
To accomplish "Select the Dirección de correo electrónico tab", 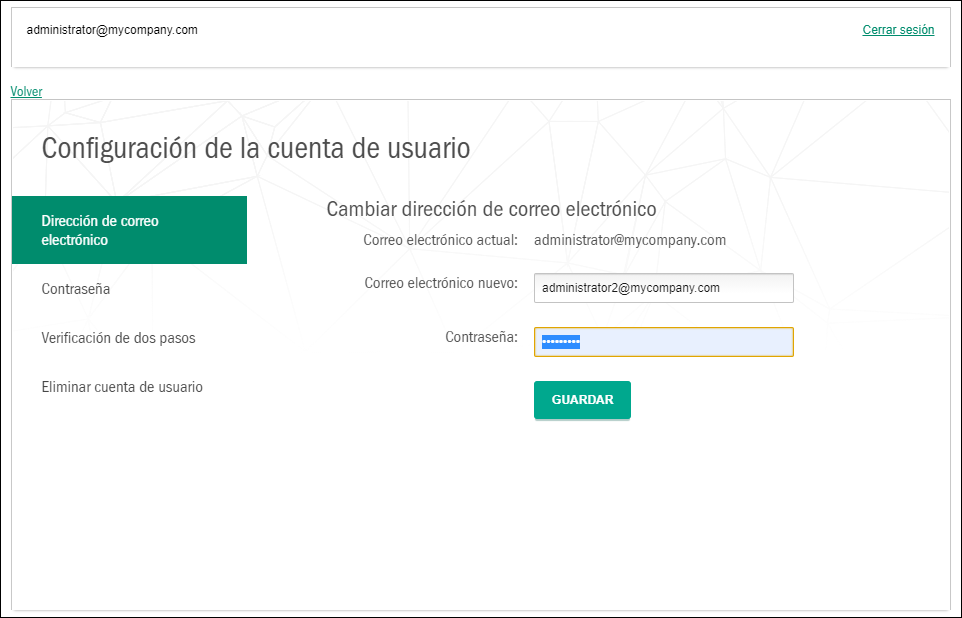I will [129, 230].
